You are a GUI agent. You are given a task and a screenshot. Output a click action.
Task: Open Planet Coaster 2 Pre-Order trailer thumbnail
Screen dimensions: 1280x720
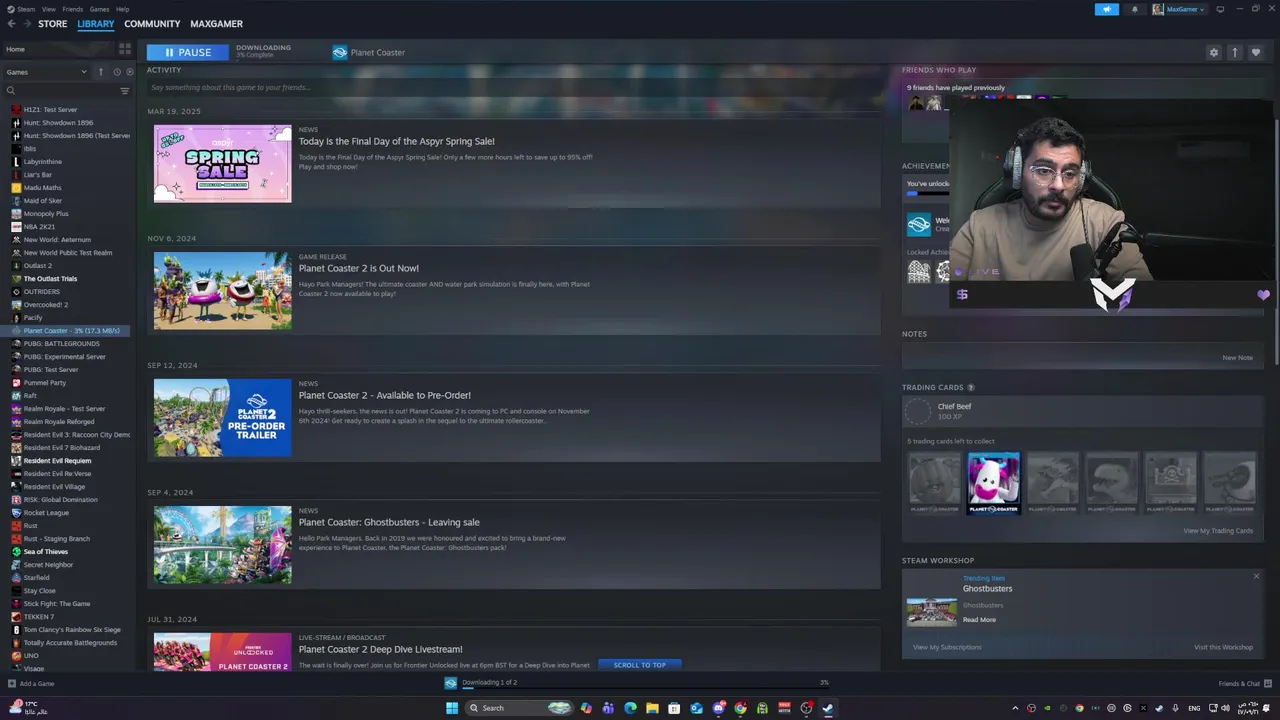[222, 417]
